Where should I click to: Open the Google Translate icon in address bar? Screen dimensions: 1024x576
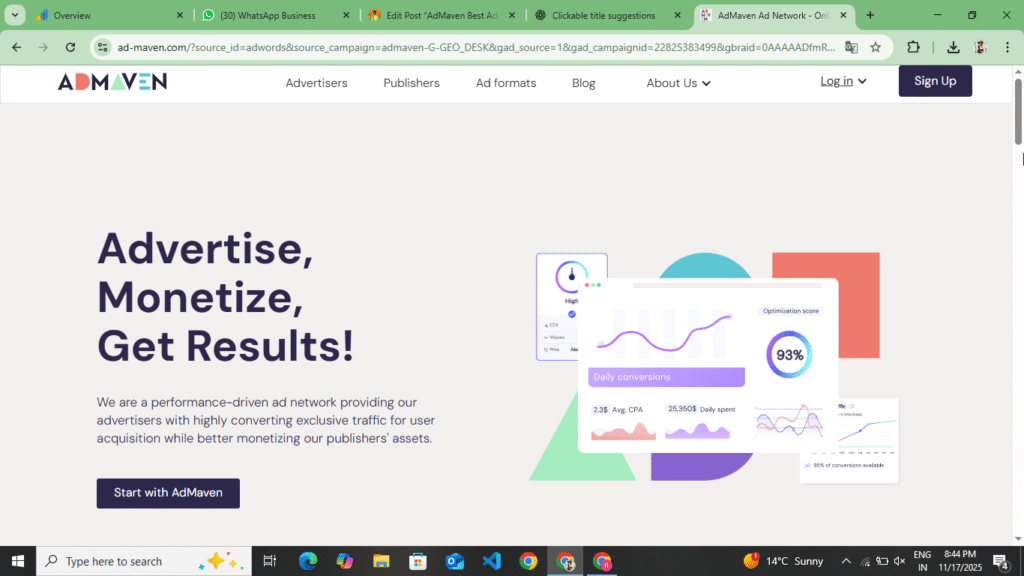click(851, 46)
